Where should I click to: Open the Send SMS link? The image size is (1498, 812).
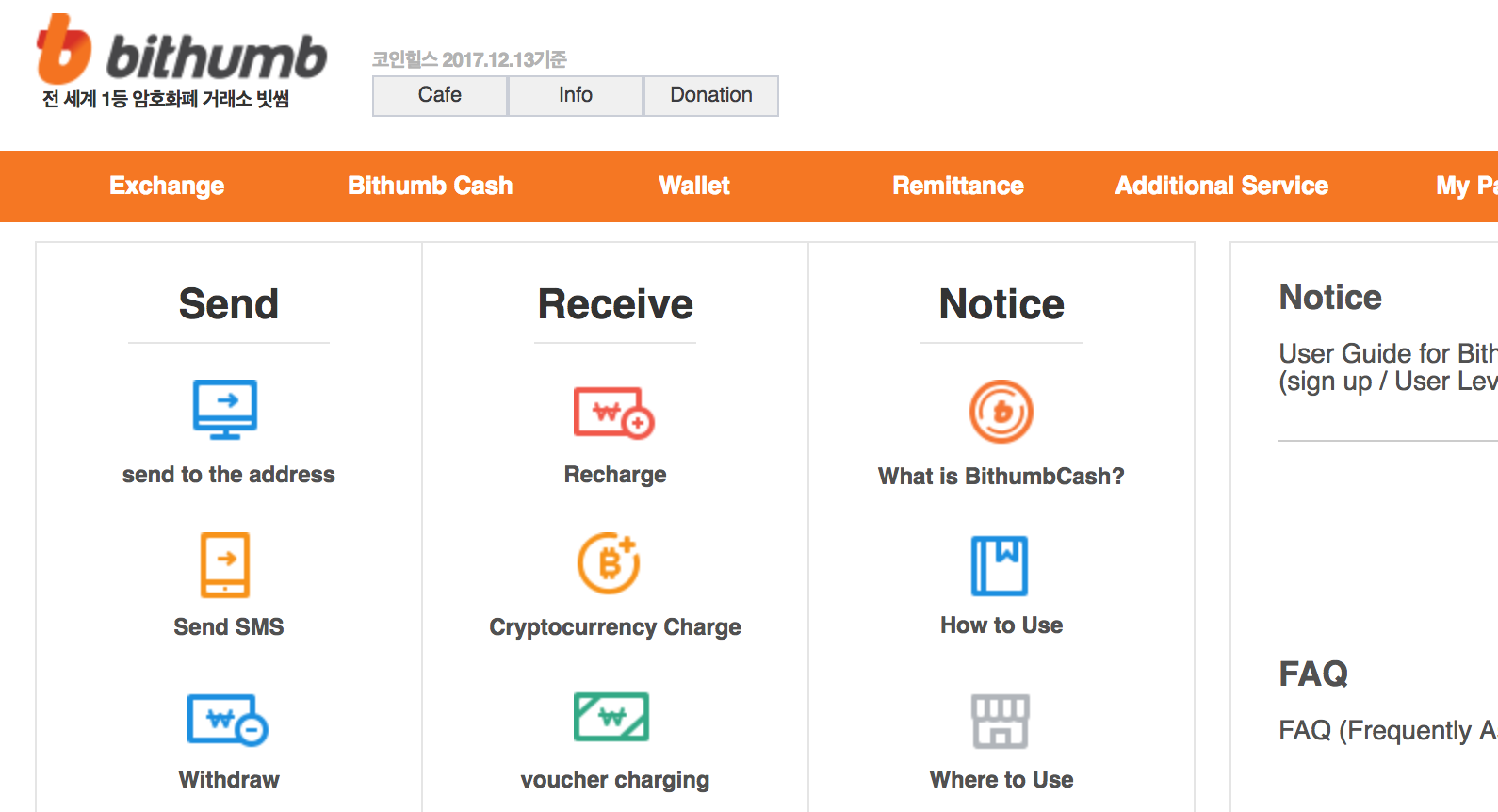point(229,627)
